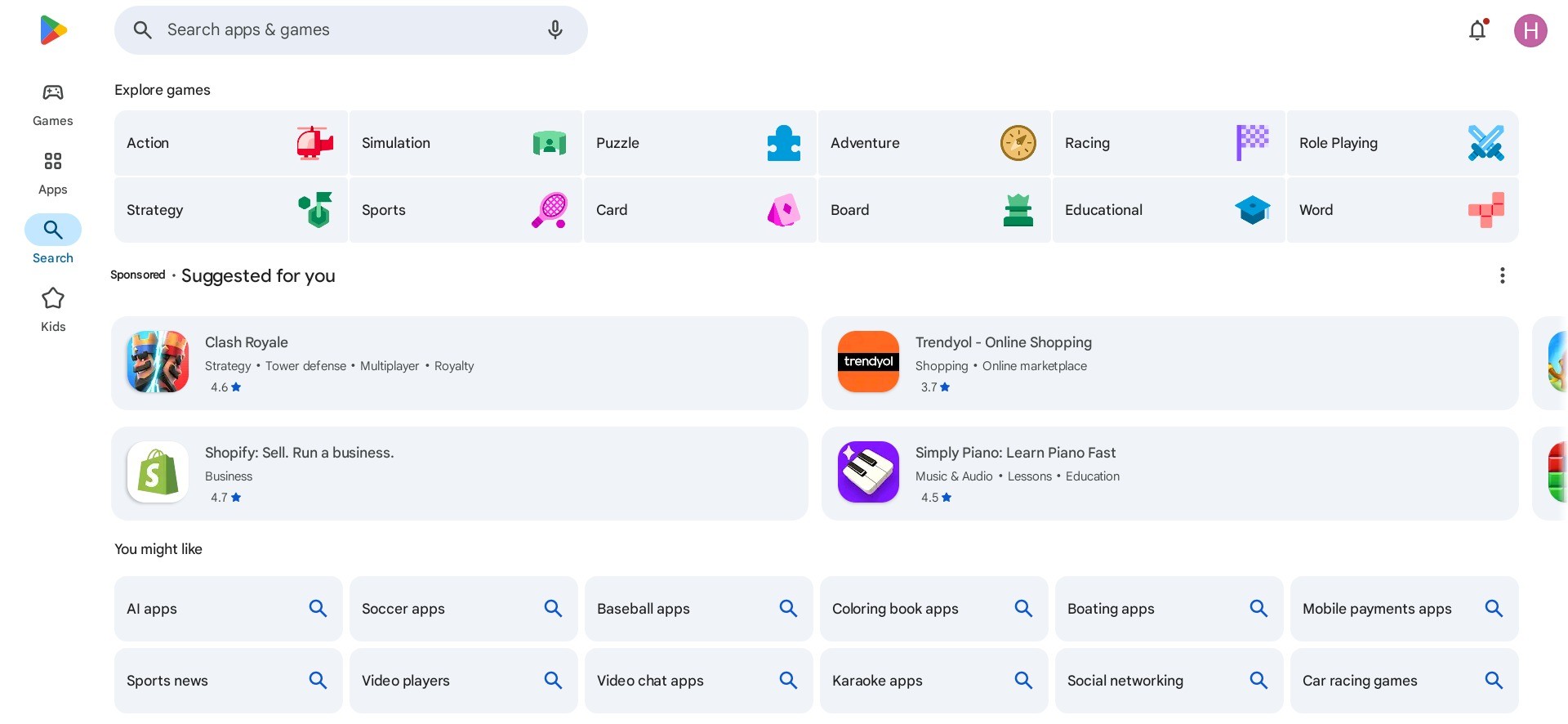
Task: Click the Shopify app icon
Action: pyautogui.click(x=158, y=472)
